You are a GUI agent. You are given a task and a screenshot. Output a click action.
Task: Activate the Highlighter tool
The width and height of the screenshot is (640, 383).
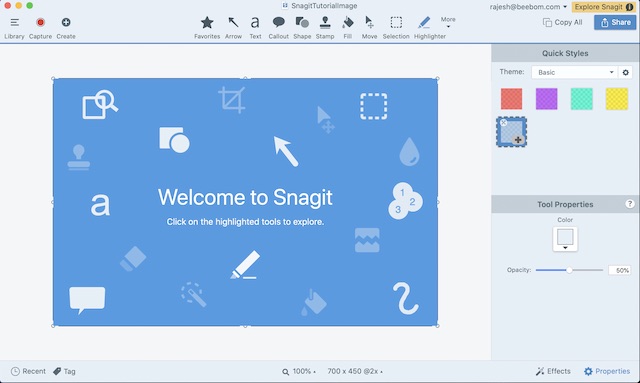[x=429, y=27]
